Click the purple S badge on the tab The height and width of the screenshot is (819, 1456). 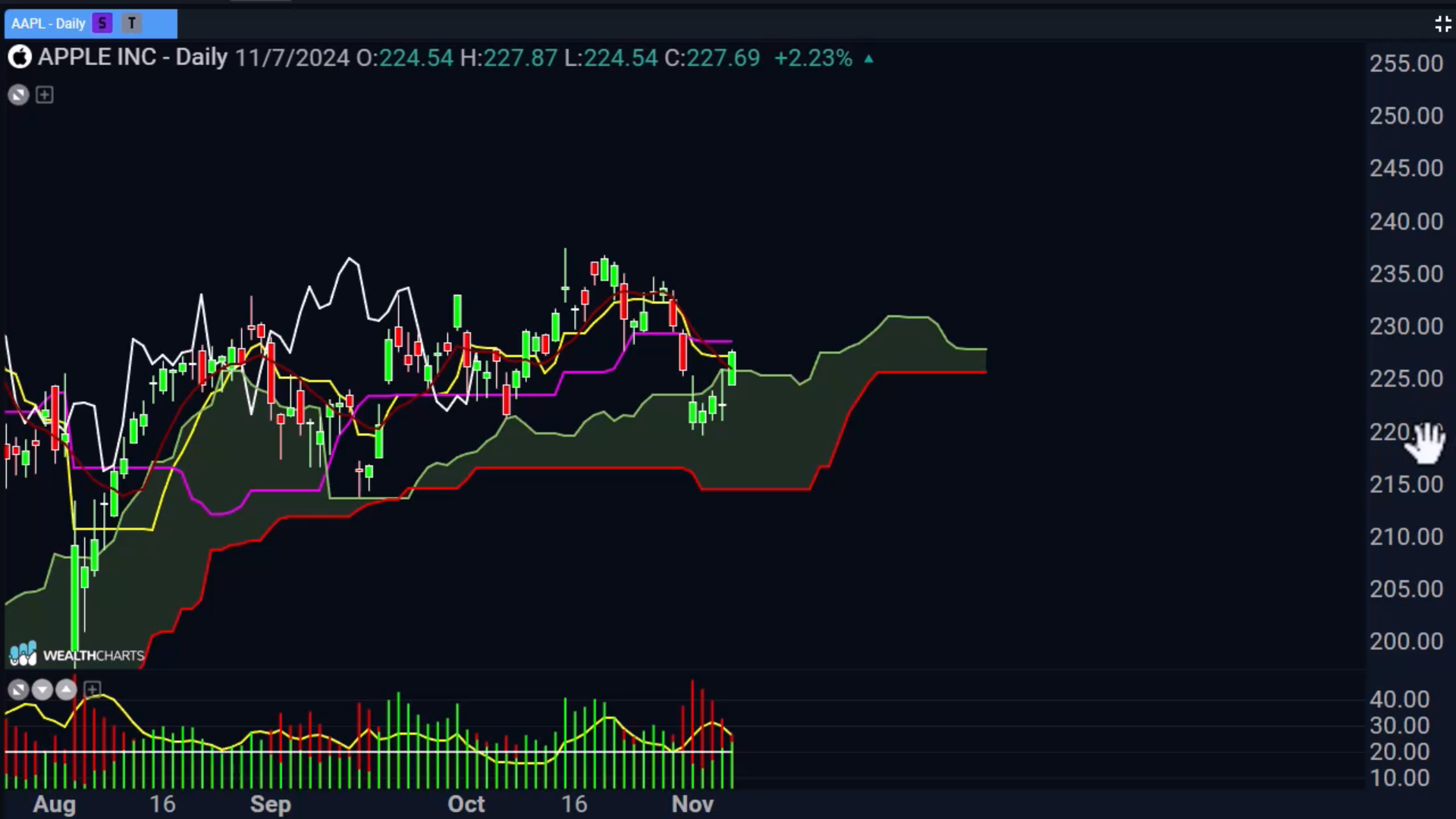point(102,24)
